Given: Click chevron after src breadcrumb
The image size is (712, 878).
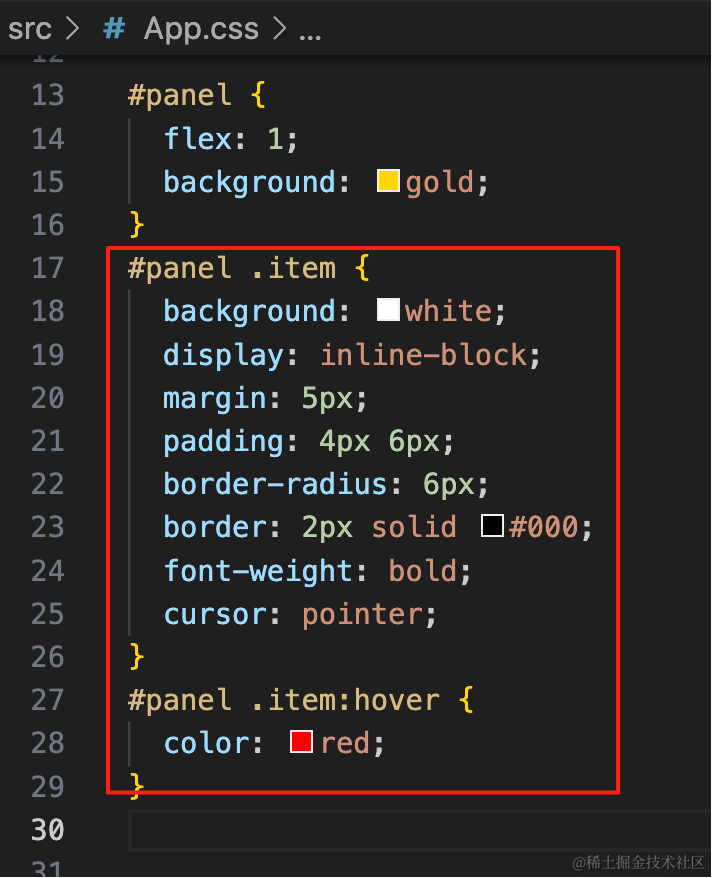Looking at the screenshot, I should [72, 28].
